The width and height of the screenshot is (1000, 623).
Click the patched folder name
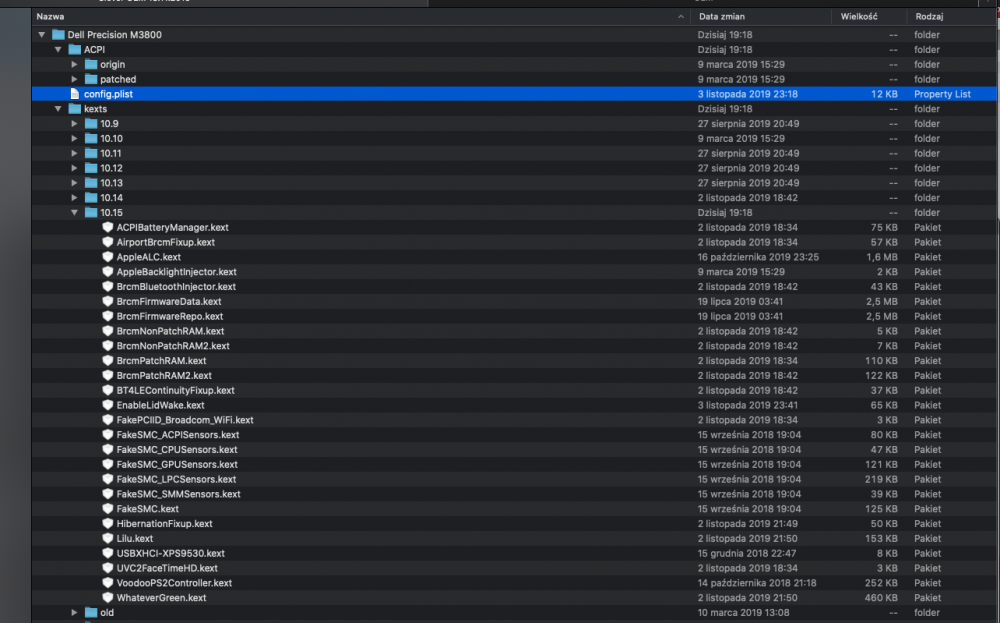pos(118,80)
